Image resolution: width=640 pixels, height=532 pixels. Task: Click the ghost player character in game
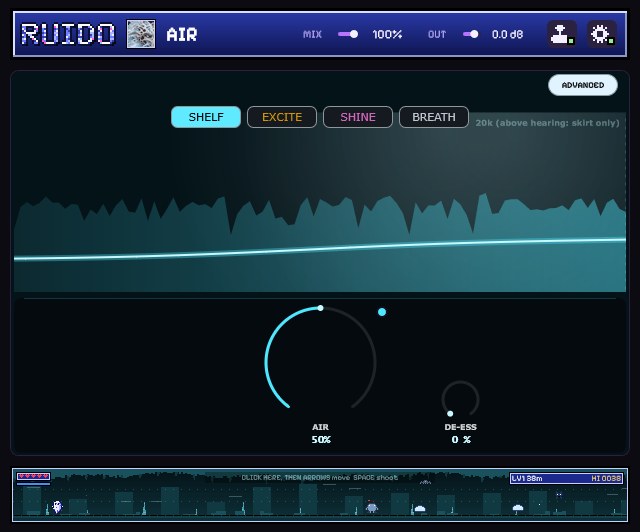tap(58, 507)
